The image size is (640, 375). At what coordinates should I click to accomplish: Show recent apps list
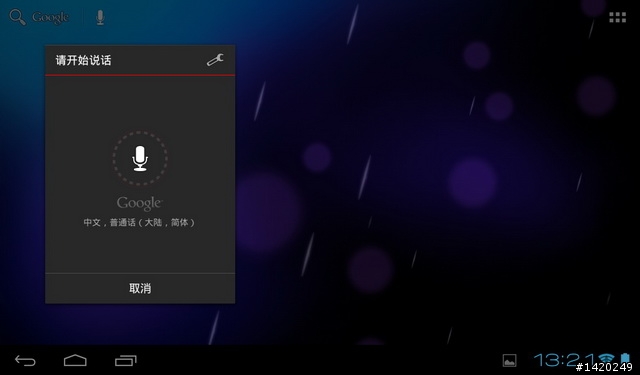pos(126,360)
